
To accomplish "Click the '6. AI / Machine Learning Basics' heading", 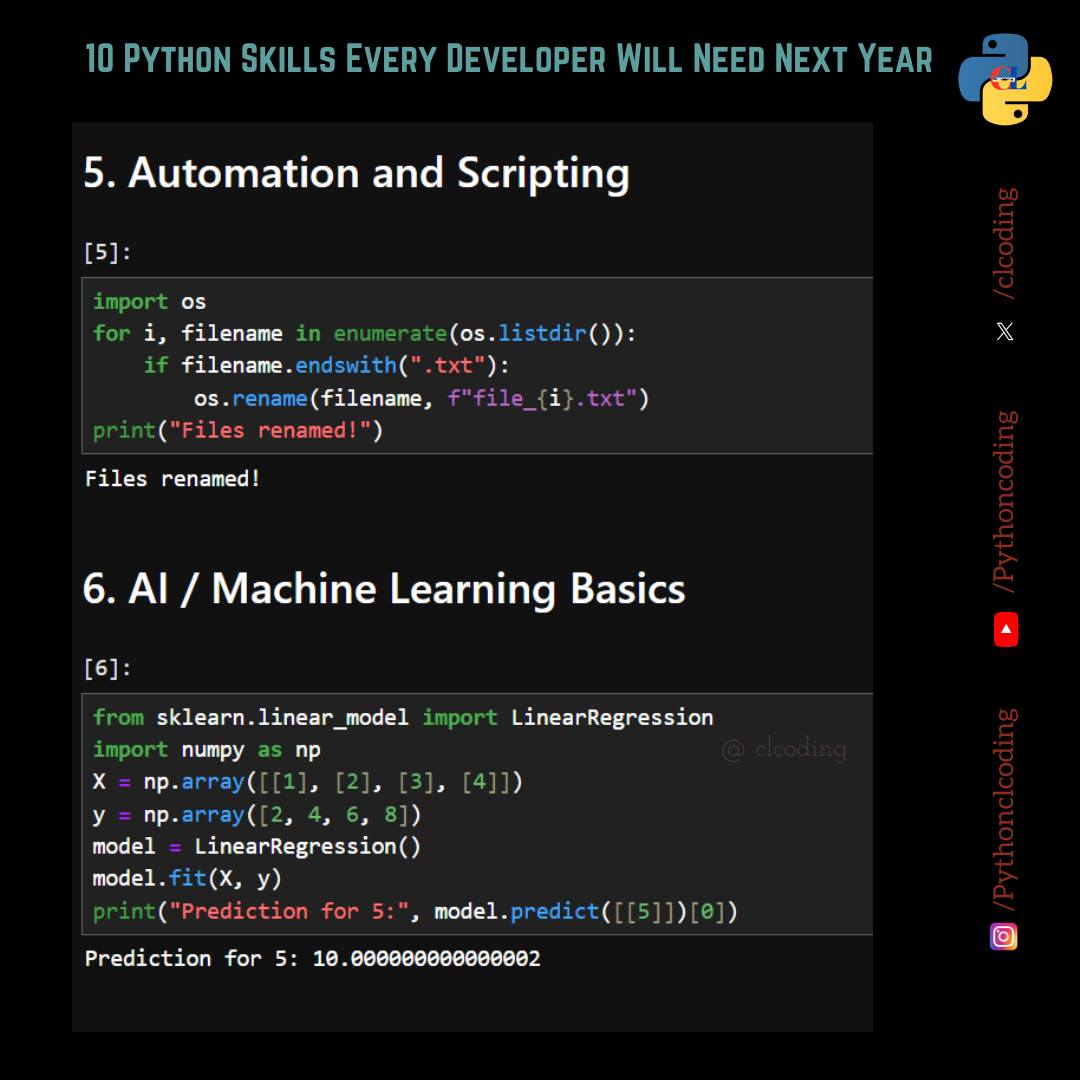I will [x=384, y=589].
